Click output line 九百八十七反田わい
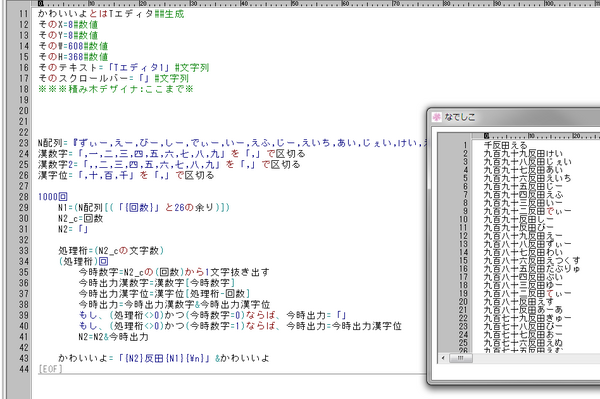600x399 pixels. [x=523, y=252]
